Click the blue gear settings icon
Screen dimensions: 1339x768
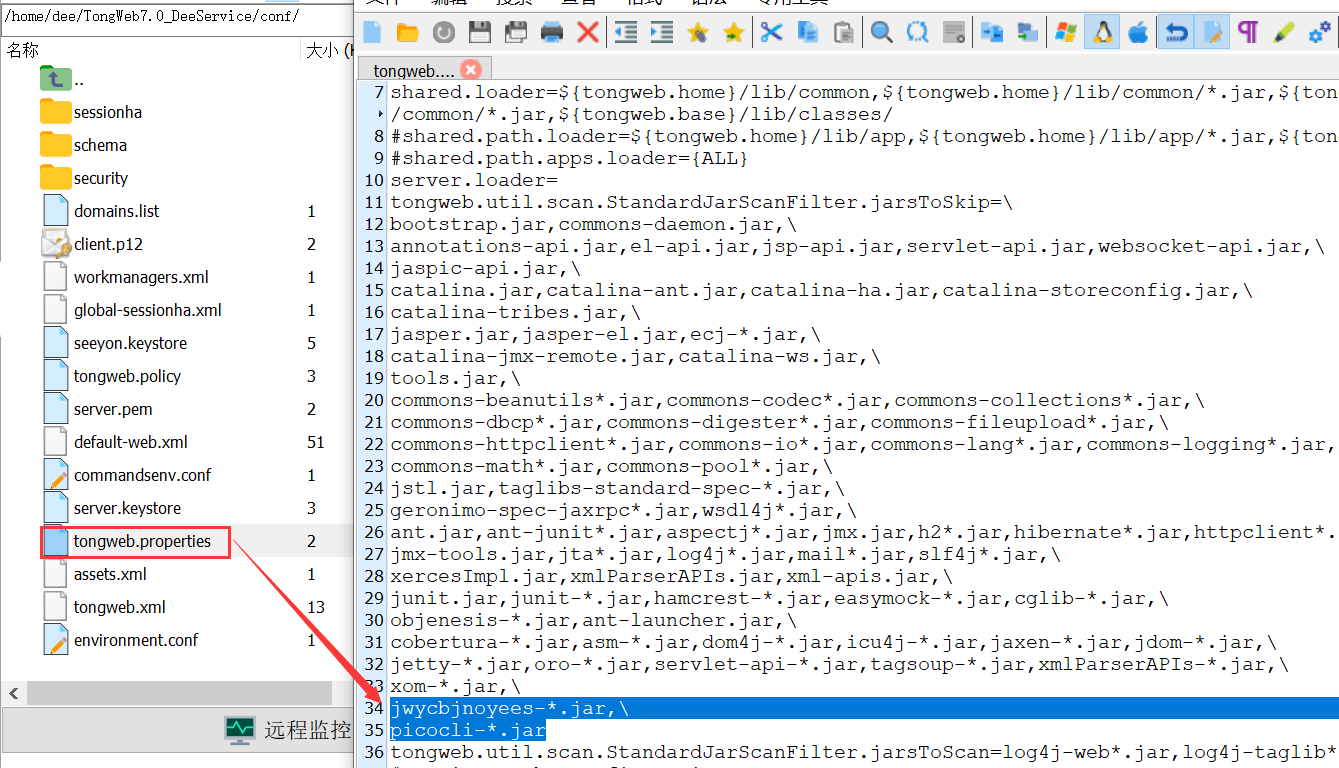coord(1320,33)
